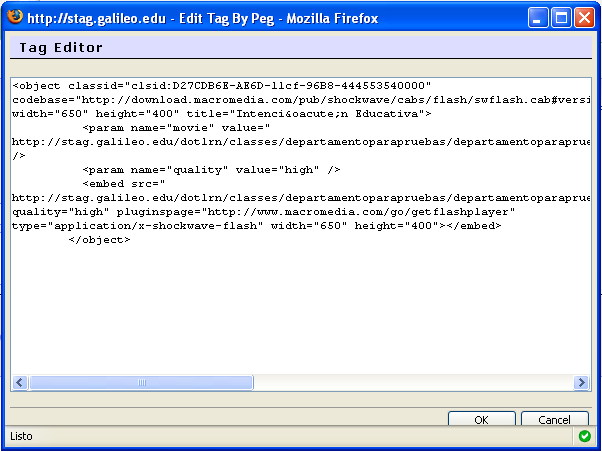The image size is (602, 452).
Task: Click the text 'param name="quality" value="high"'
Action: coord(204,170)
